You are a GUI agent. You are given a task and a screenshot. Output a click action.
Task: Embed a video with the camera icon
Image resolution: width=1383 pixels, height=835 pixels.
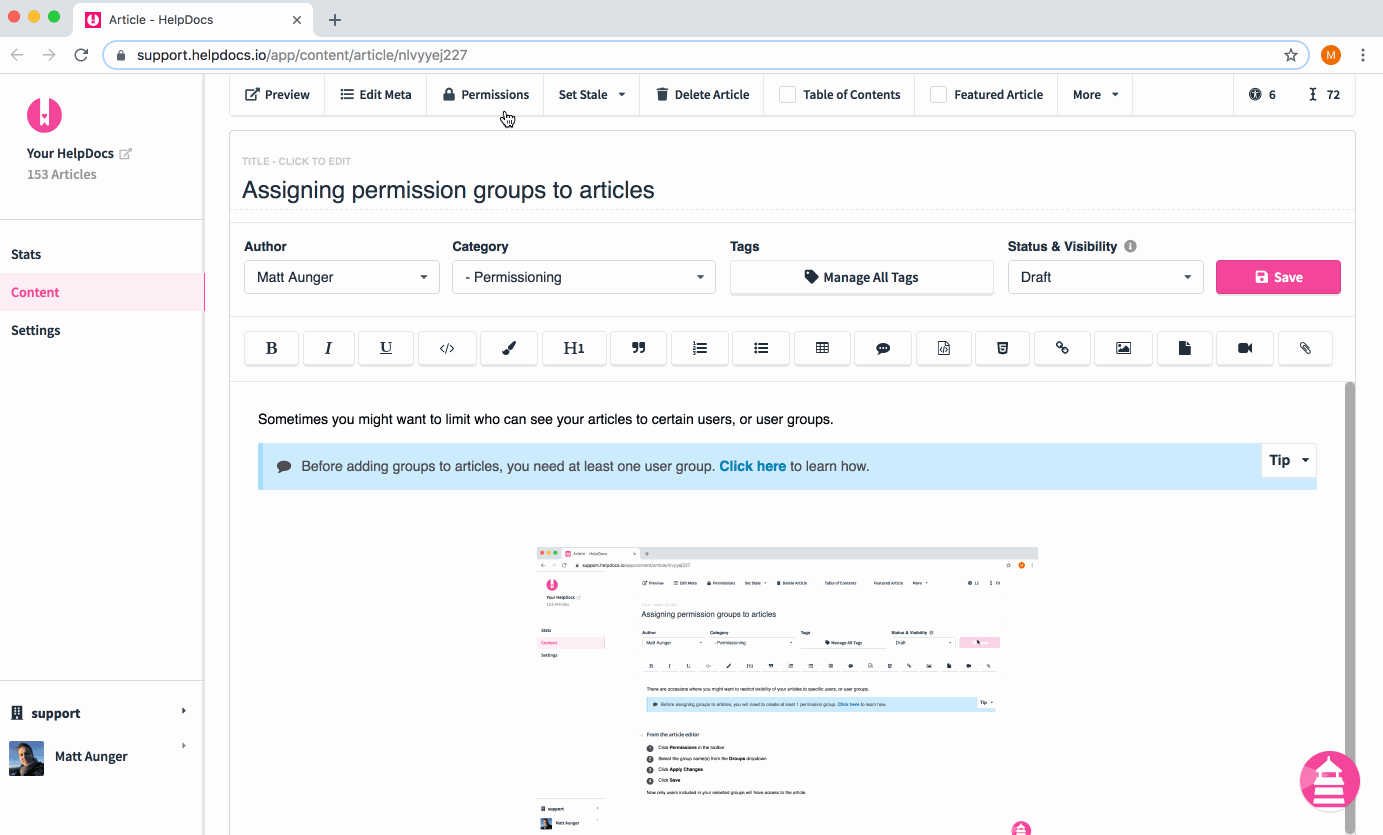pyautogui.click(x=1245, y=348)
